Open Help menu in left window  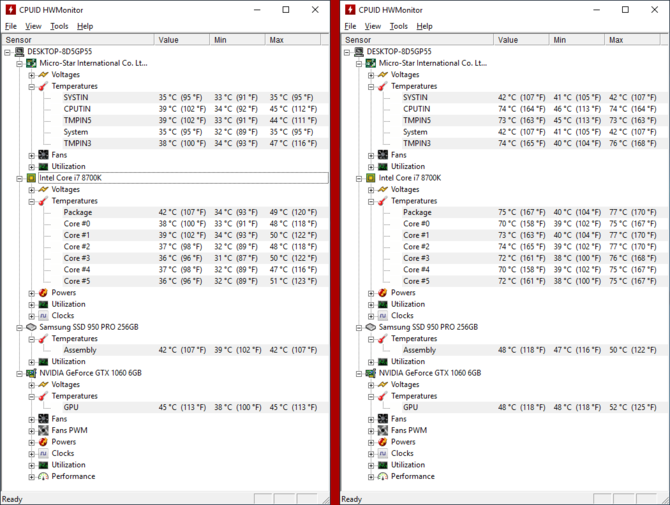[x=85, y=26]
